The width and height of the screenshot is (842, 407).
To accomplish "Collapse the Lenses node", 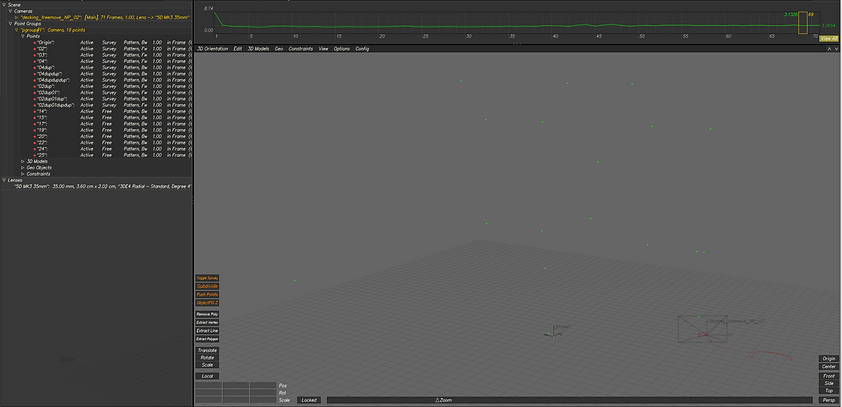I will tap(4, 180).
